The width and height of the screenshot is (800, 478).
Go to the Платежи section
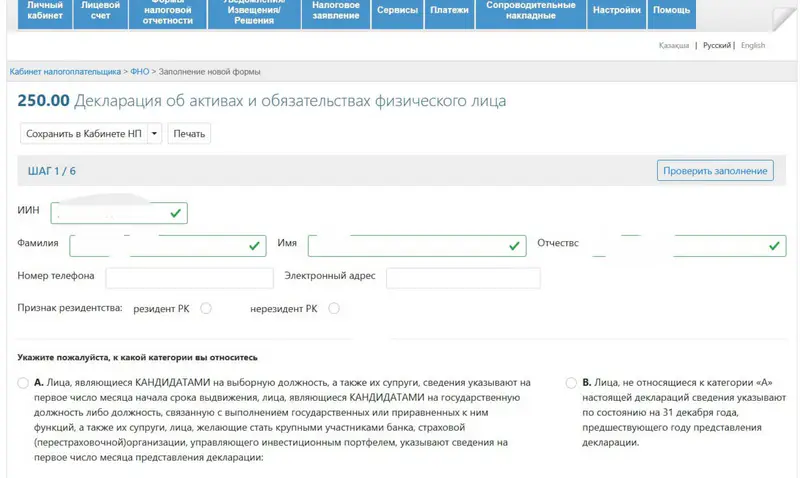449,10
